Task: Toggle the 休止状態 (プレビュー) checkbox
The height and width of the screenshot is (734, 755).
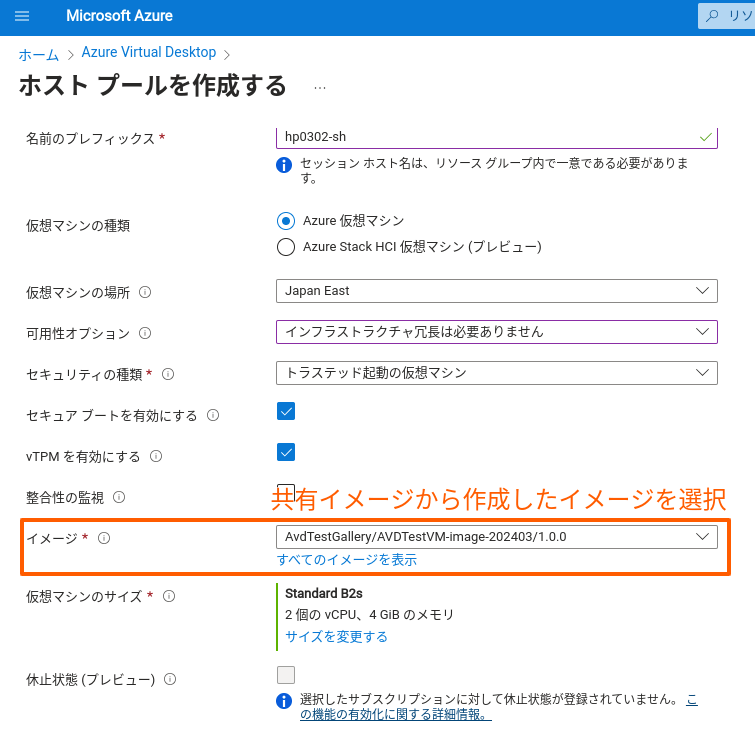Action: 286,675
